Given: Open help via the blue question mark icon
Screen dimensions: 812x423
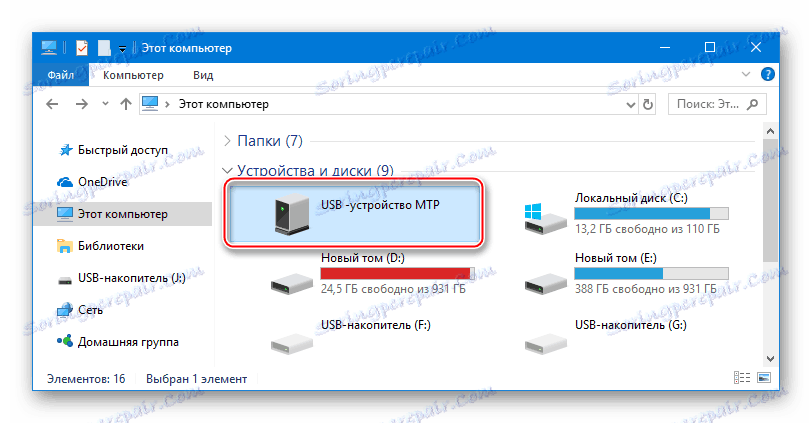Looking at the screenshot, I should 767,75.
